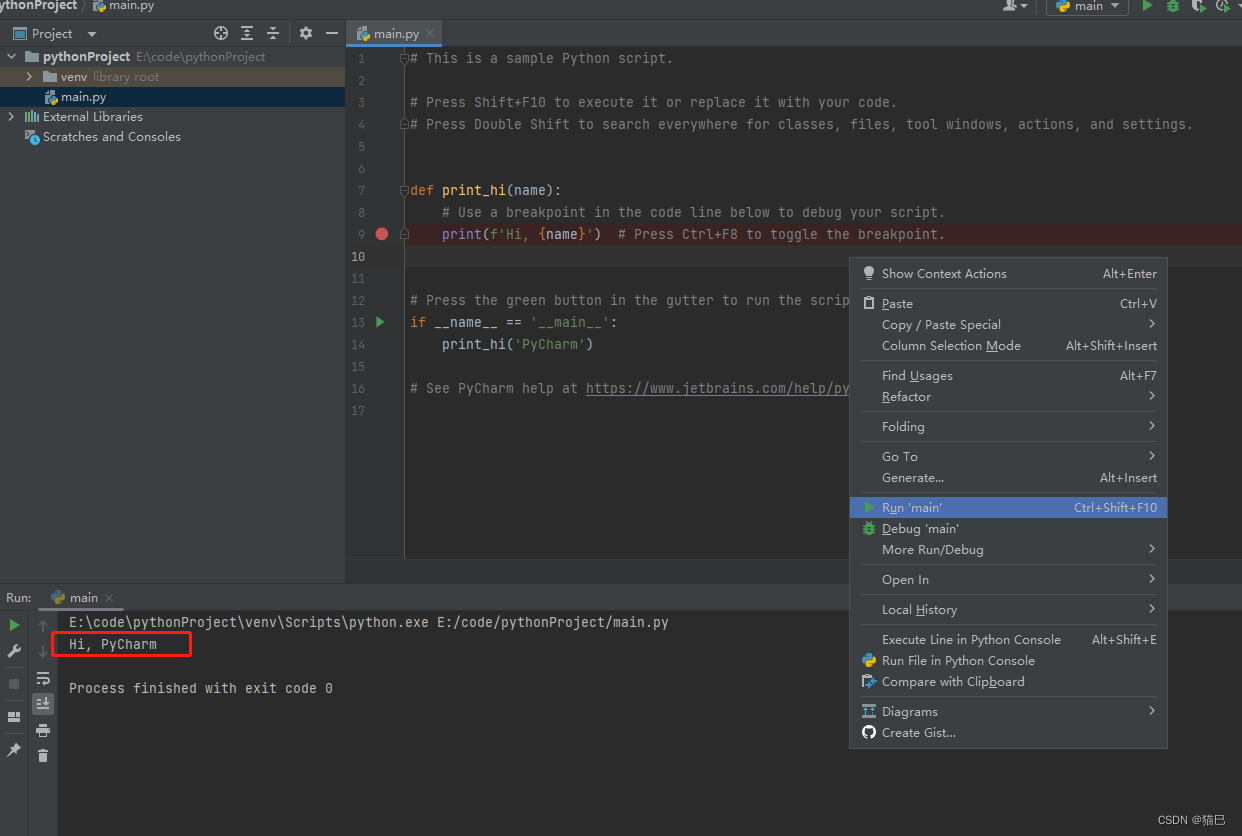Click 'Process finished with exit code 0' text
Screen dimensions: 1242x836
201,688
